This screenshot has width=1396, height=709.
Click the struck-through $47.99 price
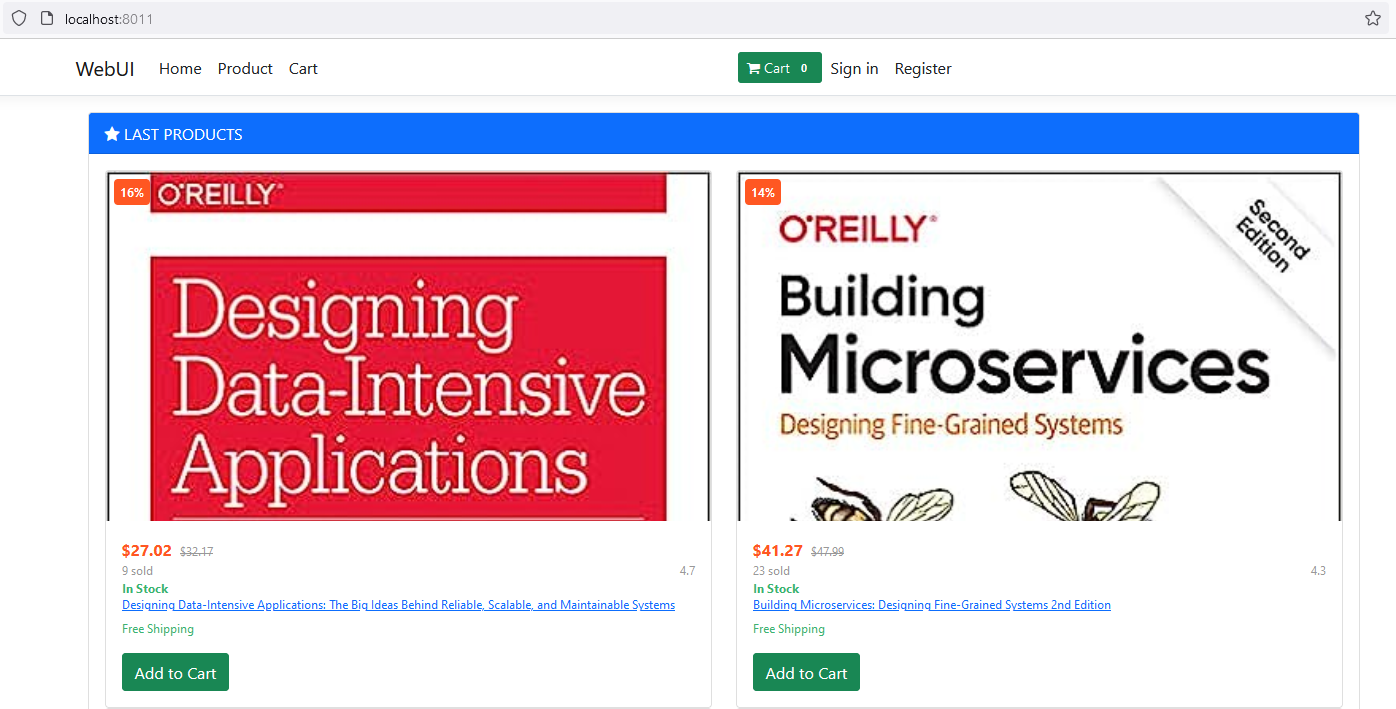(x=827, y=551)
